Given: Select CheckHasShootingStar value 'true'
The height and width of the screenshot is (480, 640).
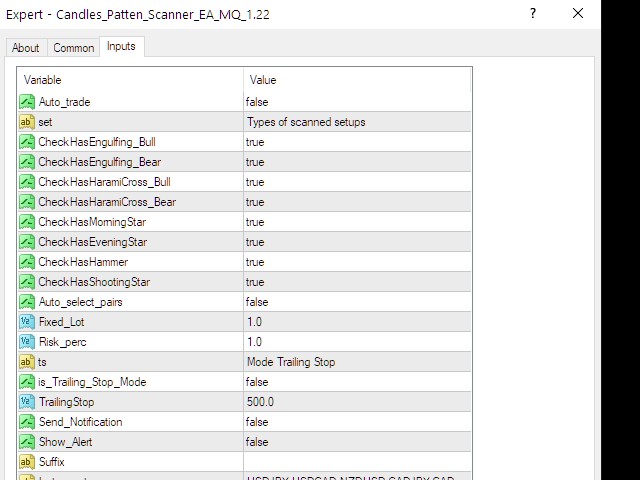Looking at the screenshot, I should [255, 282].
